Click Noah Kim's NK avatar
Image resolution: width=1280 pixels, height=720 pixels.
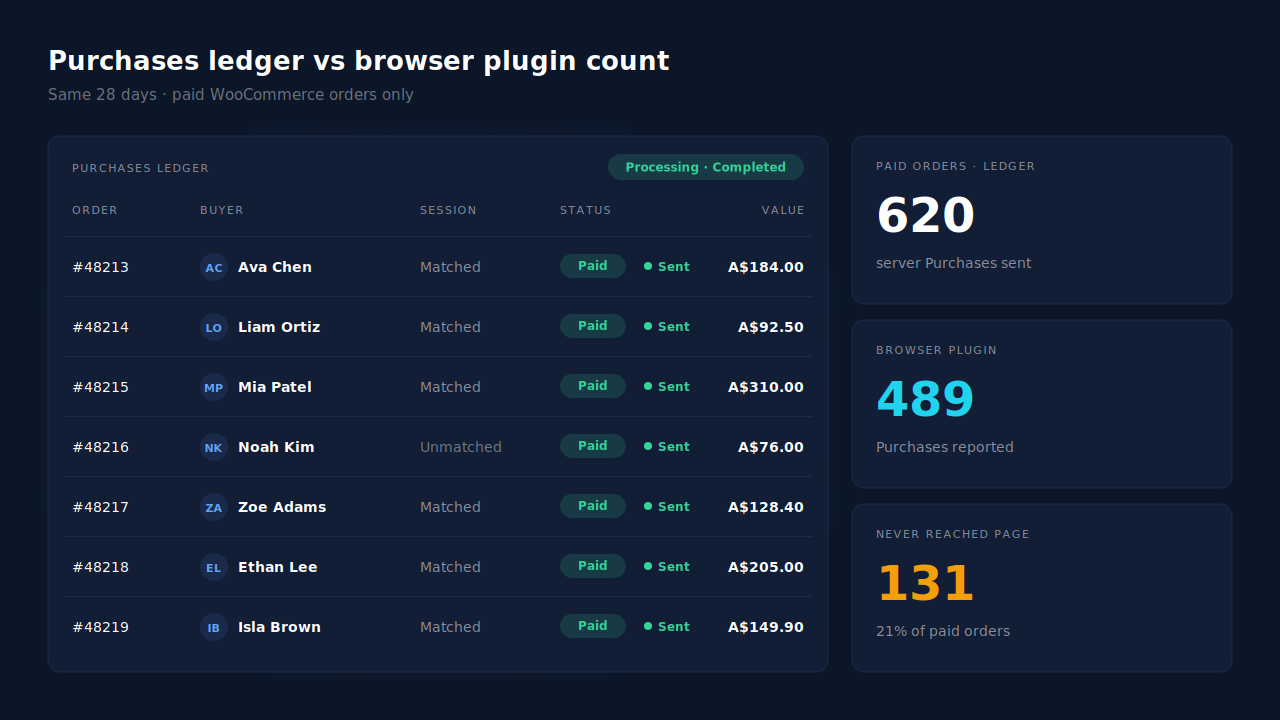214,447
